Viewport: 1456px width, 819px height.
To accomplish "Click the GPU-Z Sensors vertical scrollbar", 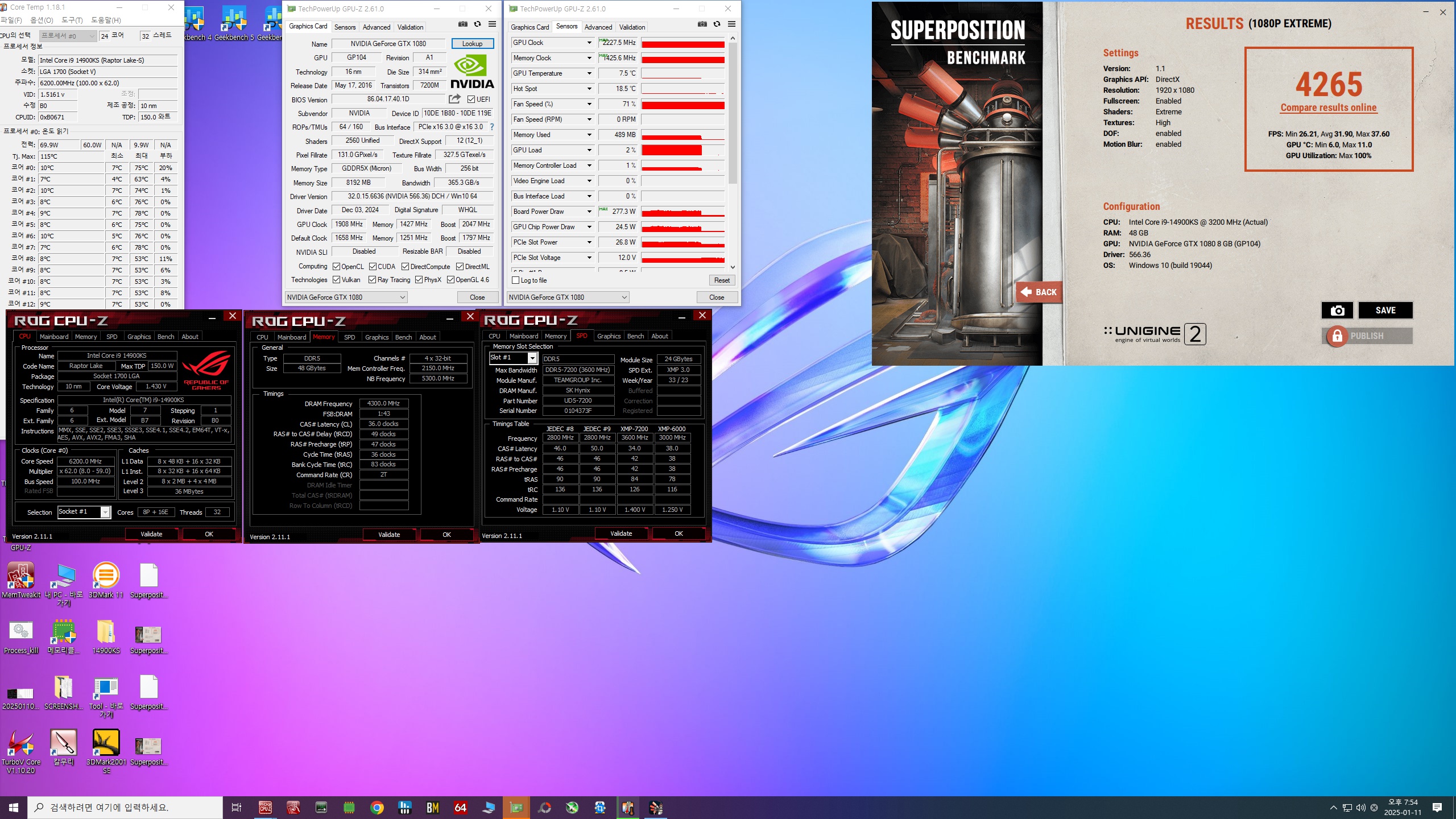I will point(733,114).
